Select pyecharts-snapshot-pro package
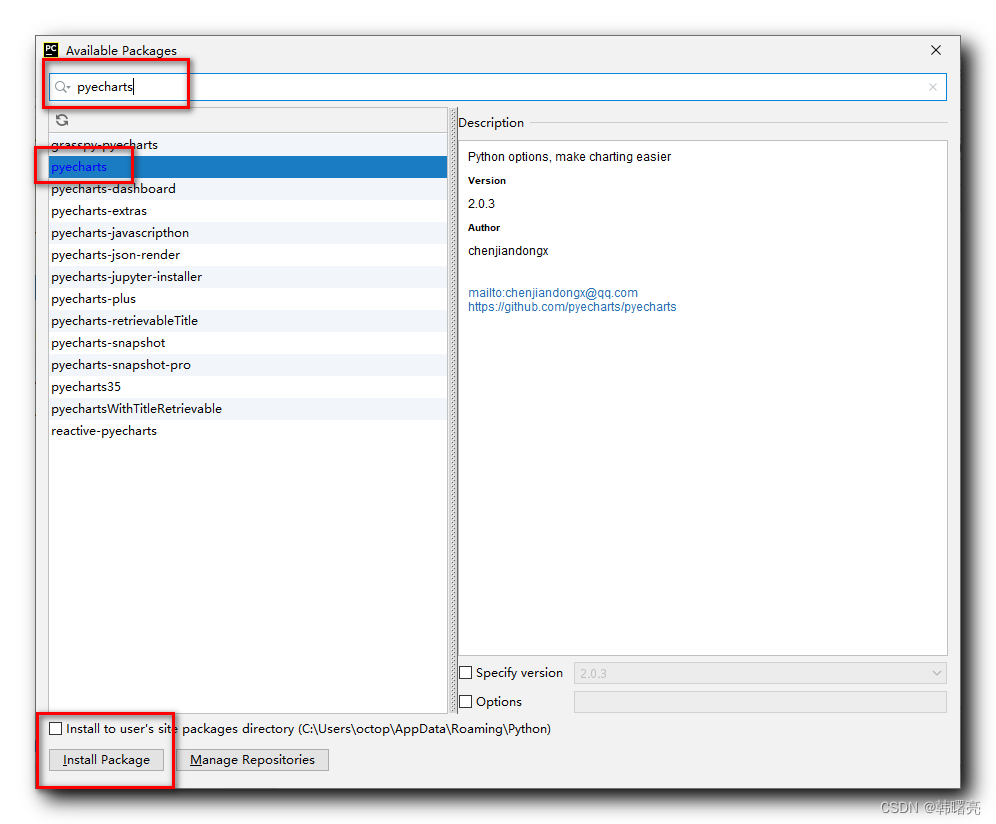 click(248, 365)
